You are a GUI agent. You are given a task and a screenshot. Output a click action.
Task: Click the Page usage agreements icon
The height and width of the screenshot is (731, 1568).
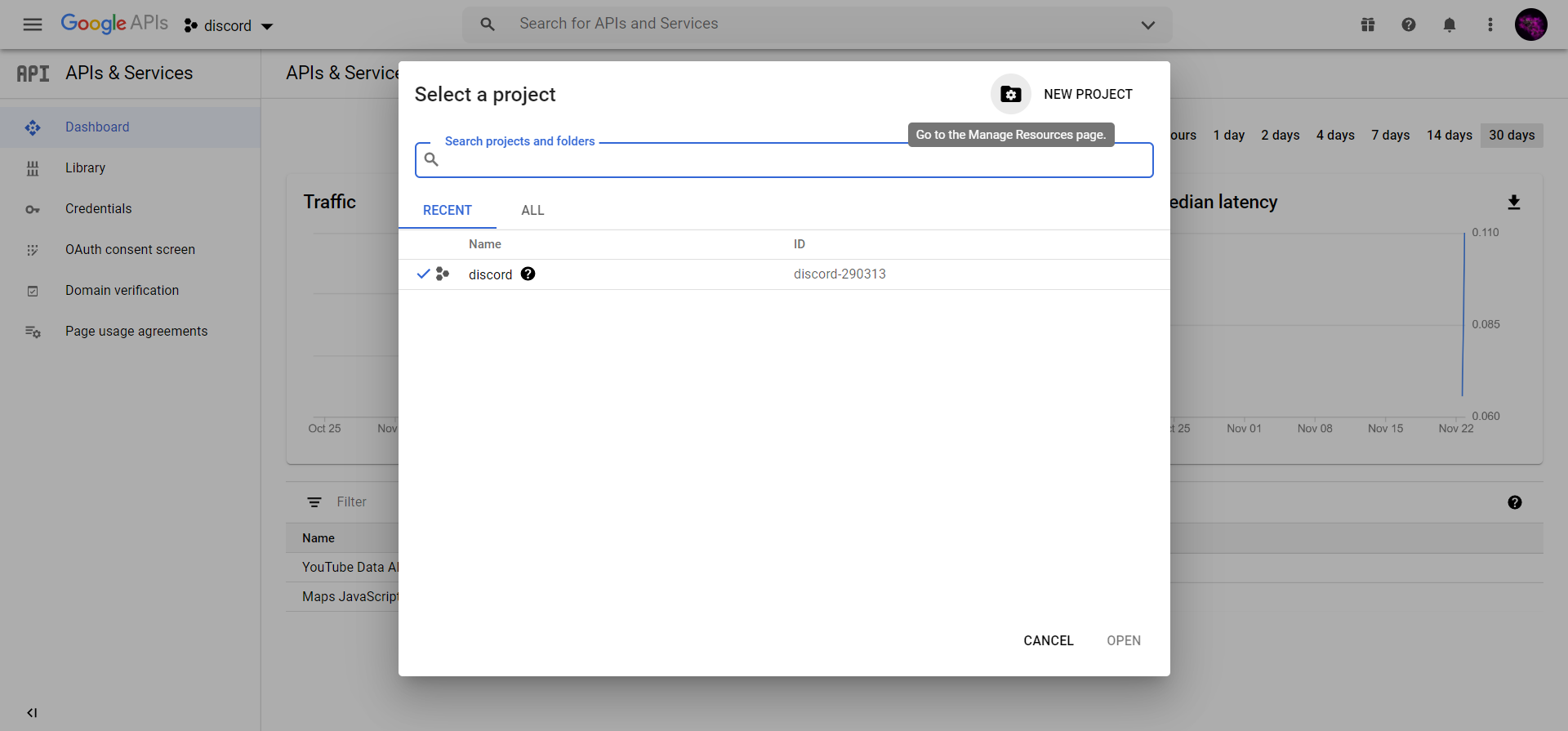pos(33,332)
